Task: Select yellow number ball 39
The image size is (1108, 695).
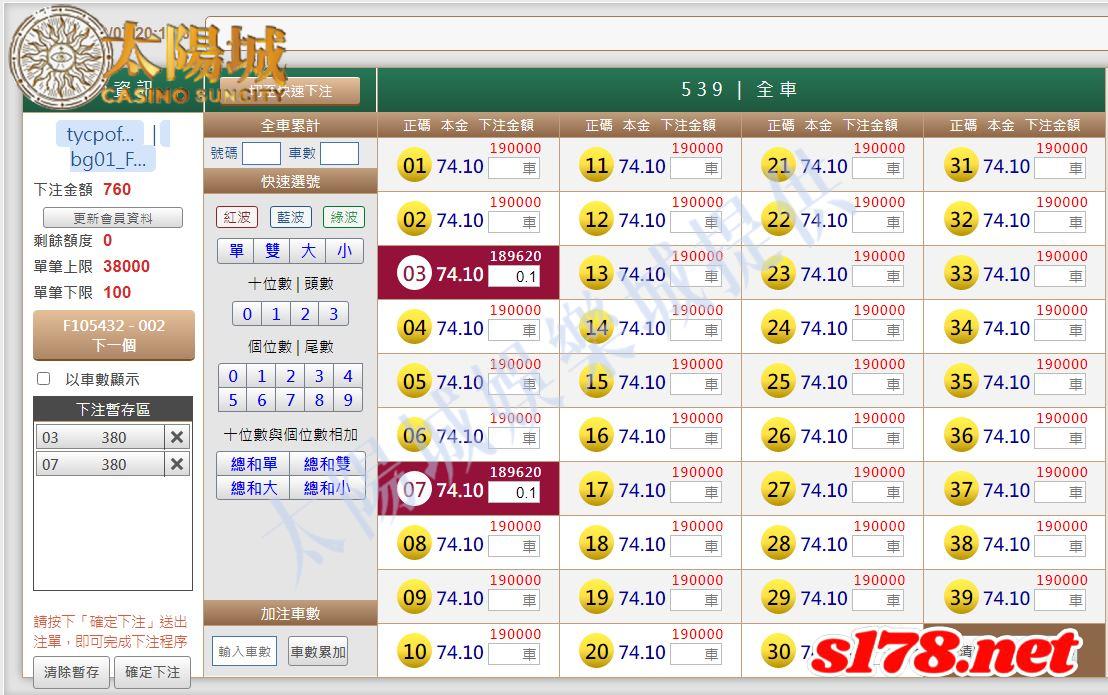Action: tap(961, 598)
